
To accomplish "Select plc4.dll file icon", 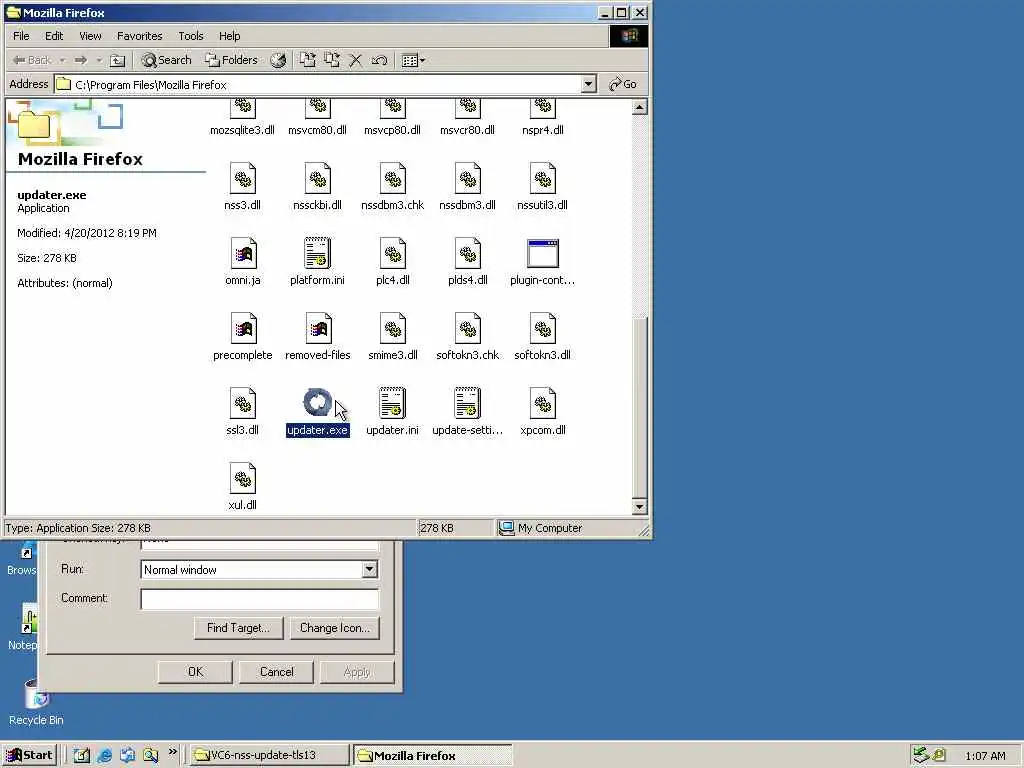I will click(x=392, y=253).
